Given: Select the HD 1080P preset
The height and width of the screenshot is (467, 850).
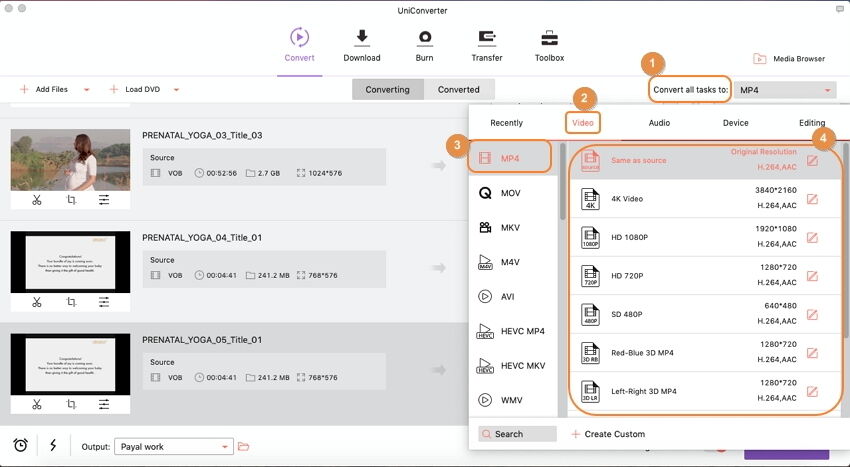Looking at the screenshot, I should coord(705,238).
